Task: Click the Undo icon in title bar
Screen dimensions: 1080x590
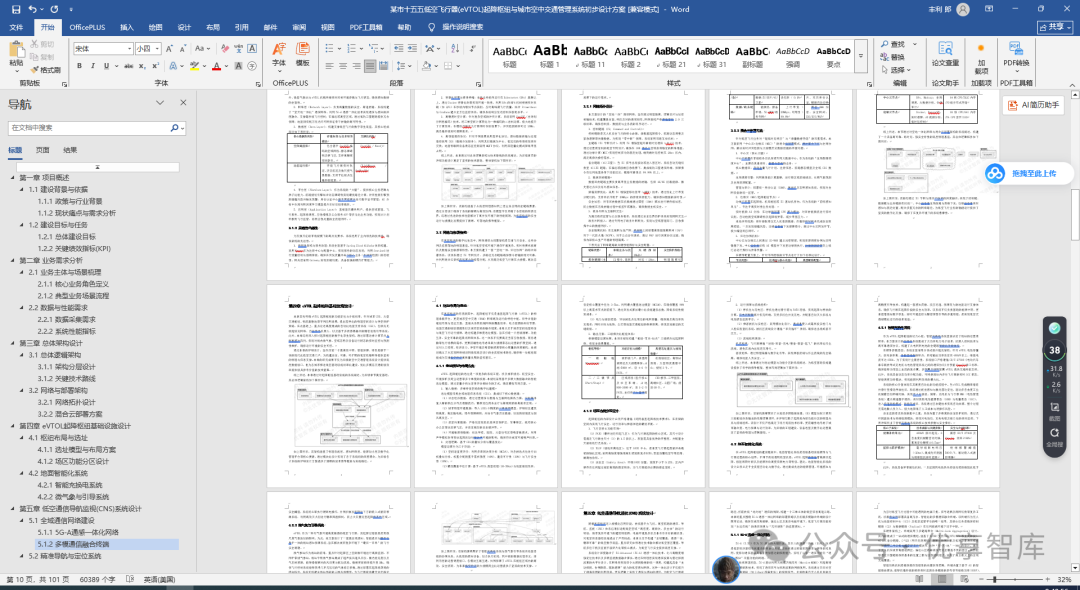Action: coord(34,10)
